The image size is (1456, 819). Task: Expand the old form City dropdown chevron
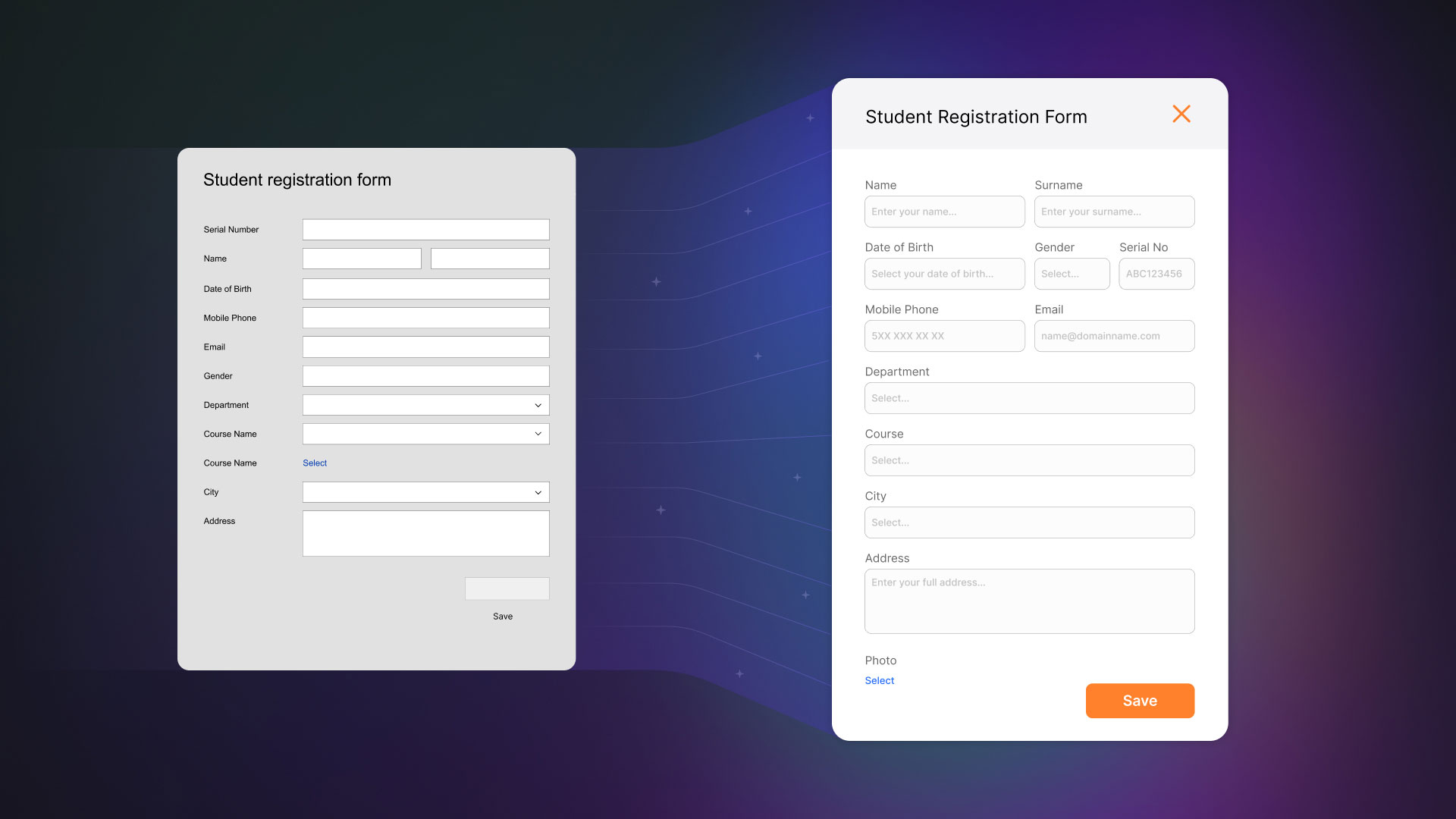click(538, 492)
